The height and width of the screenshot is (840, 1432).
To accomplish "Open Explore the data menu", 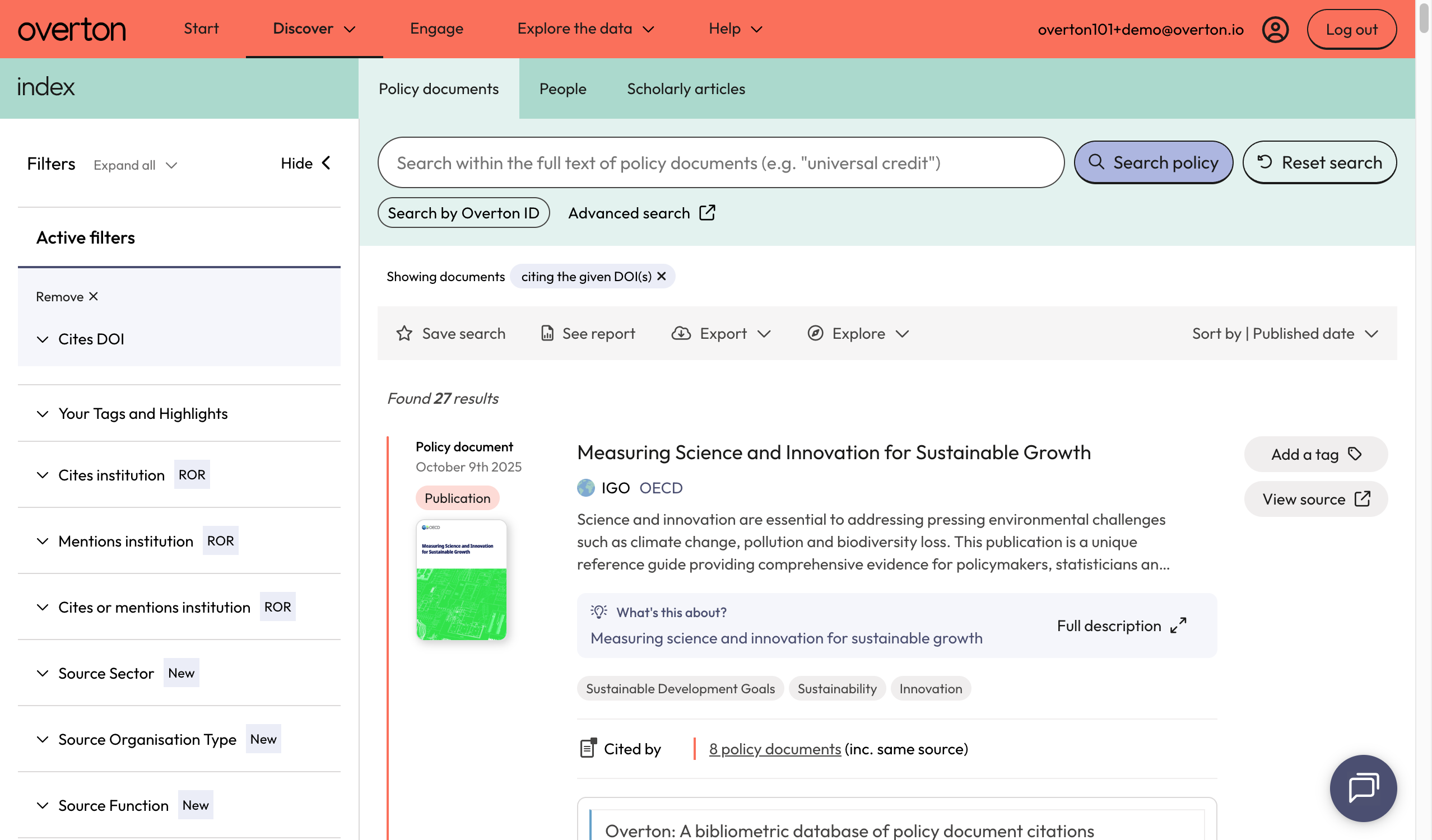I will (x=585, y=29).
